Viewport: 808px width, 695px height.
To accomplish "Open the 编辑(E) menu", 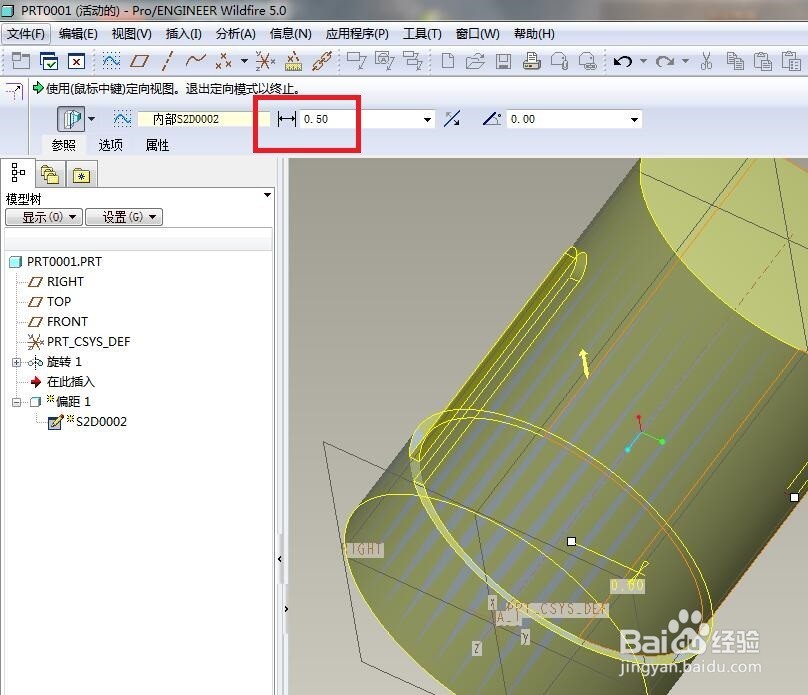I will pyautogui.click(x=78, y=34).
